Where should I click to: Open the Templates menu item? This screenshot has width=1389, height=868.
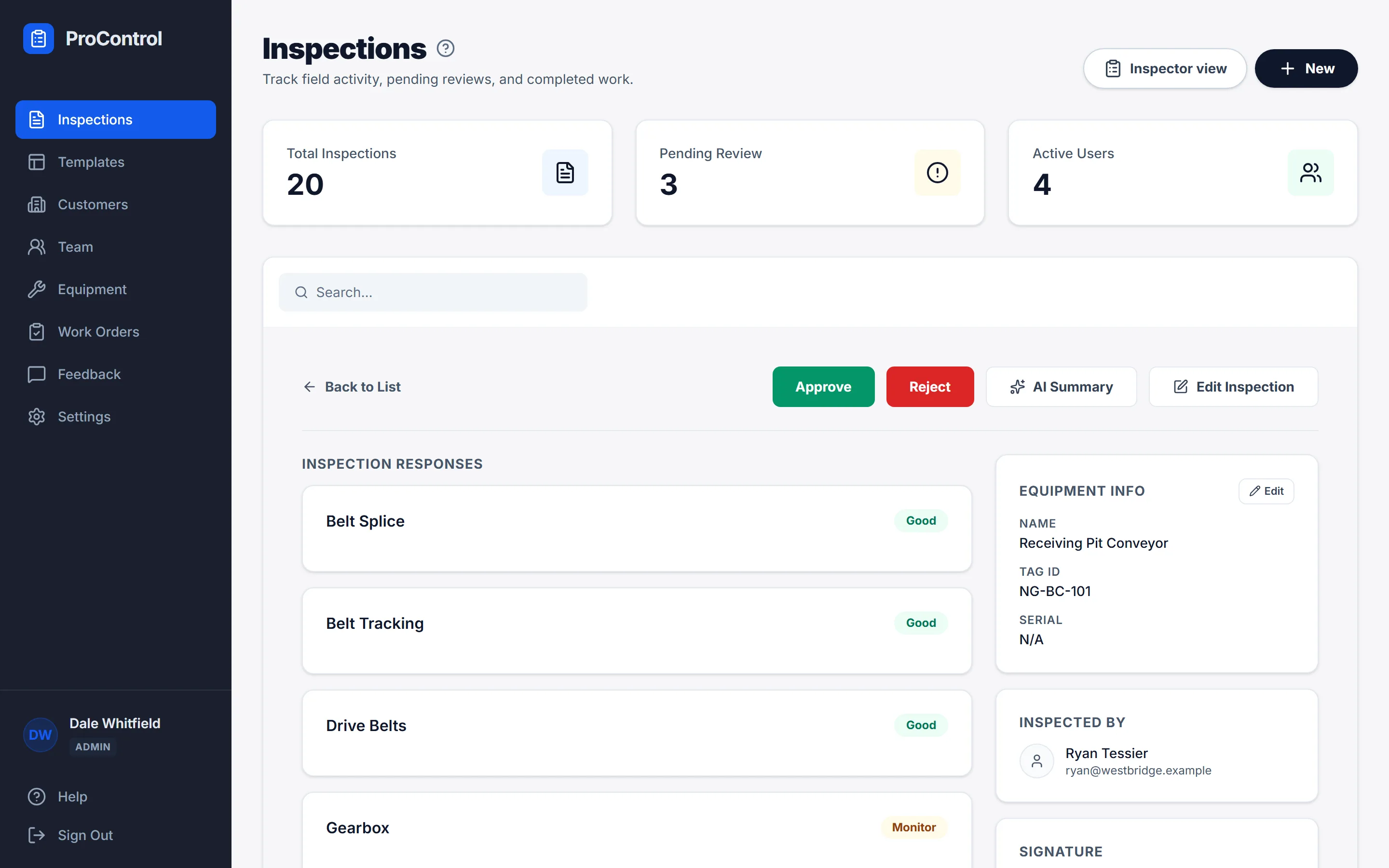116,162
